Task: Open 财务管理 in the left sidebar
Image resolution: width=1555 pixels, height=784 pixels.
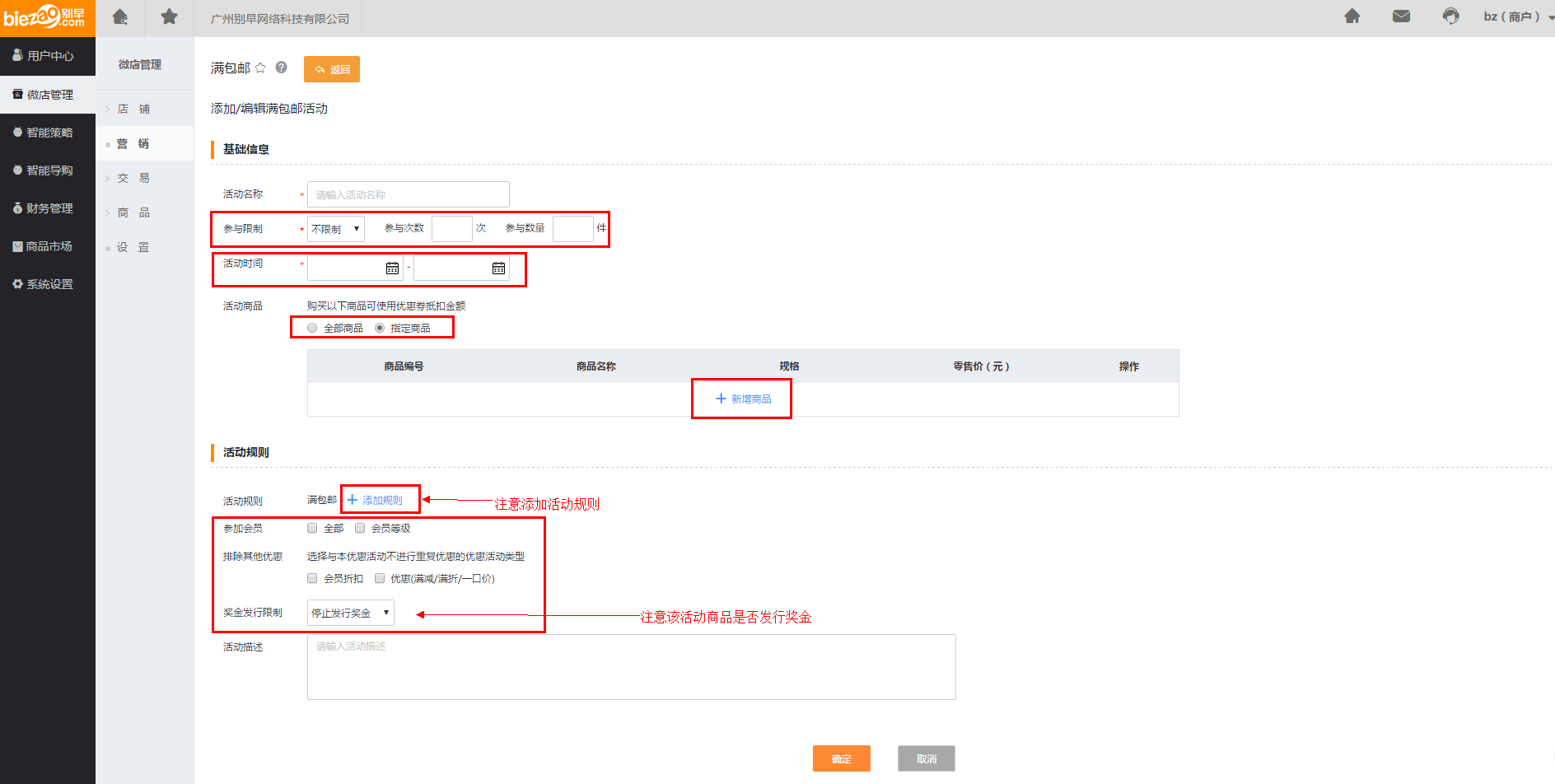Action: [x=49, y=208]
